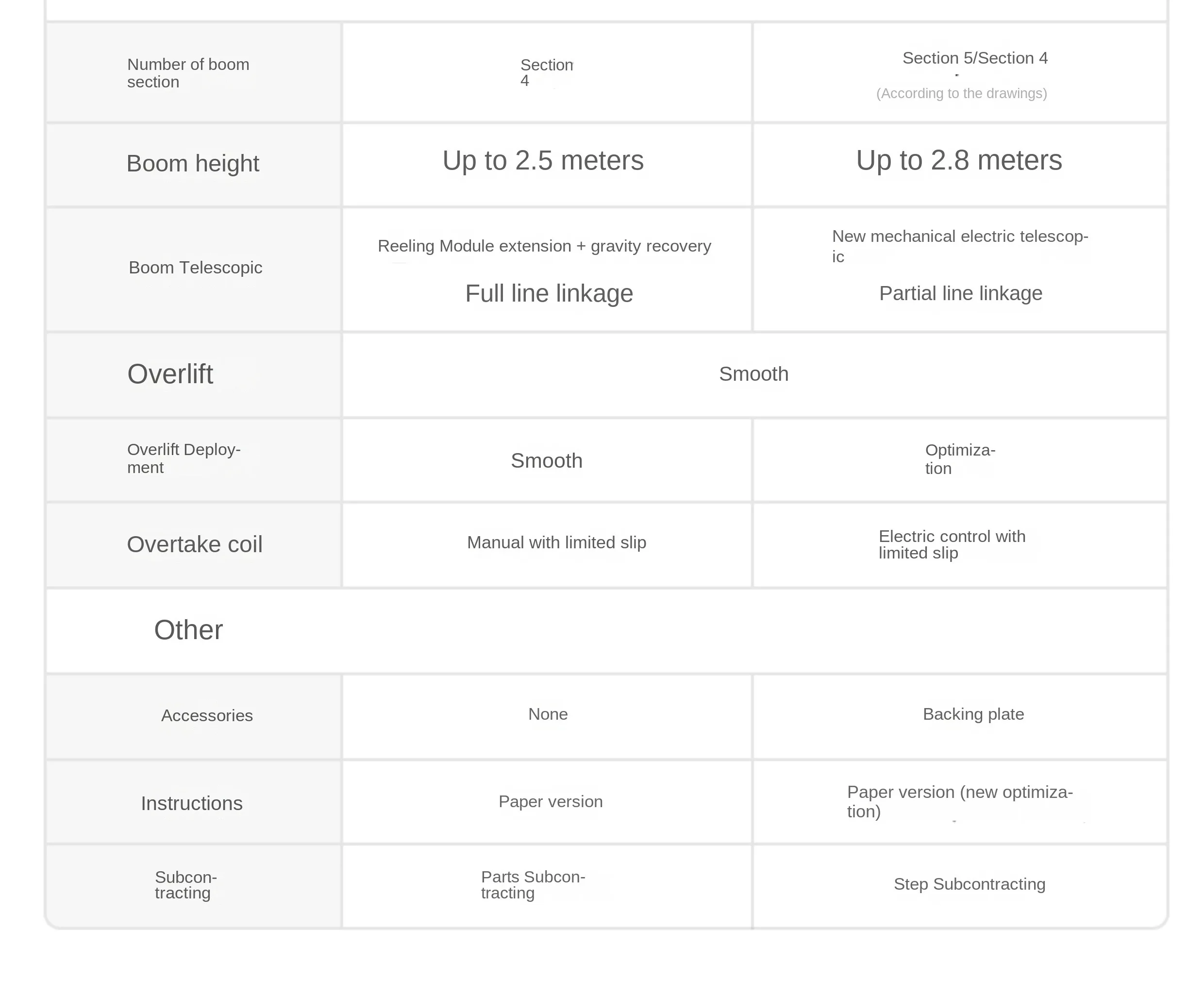Click 'Reeling Module extension + gravity recovery' text
The image size is (1204, 981).
pos(544,246)
